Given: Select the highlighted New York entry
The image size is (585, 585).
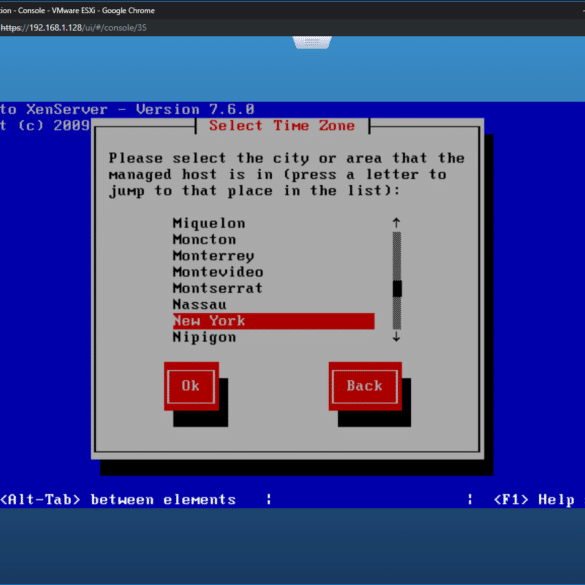Looking at the screenshot, I should point(273,321).
